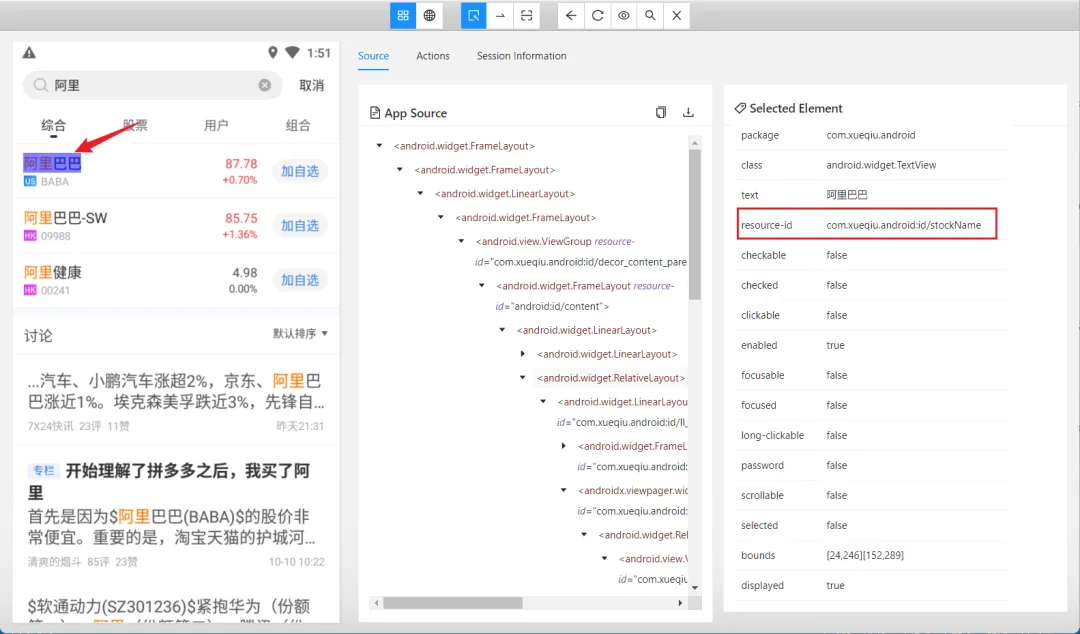Collapse the second-level FrameLayout node
The width and height of the screenshot is (1080, 634).
(400, 170)
